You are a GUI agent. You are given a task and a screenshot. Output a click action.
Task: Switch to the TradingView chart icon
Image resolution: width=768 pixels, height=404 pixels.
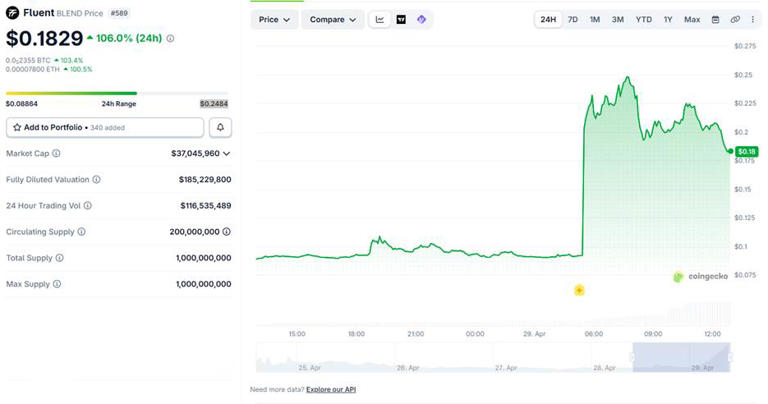click(401, 19)
